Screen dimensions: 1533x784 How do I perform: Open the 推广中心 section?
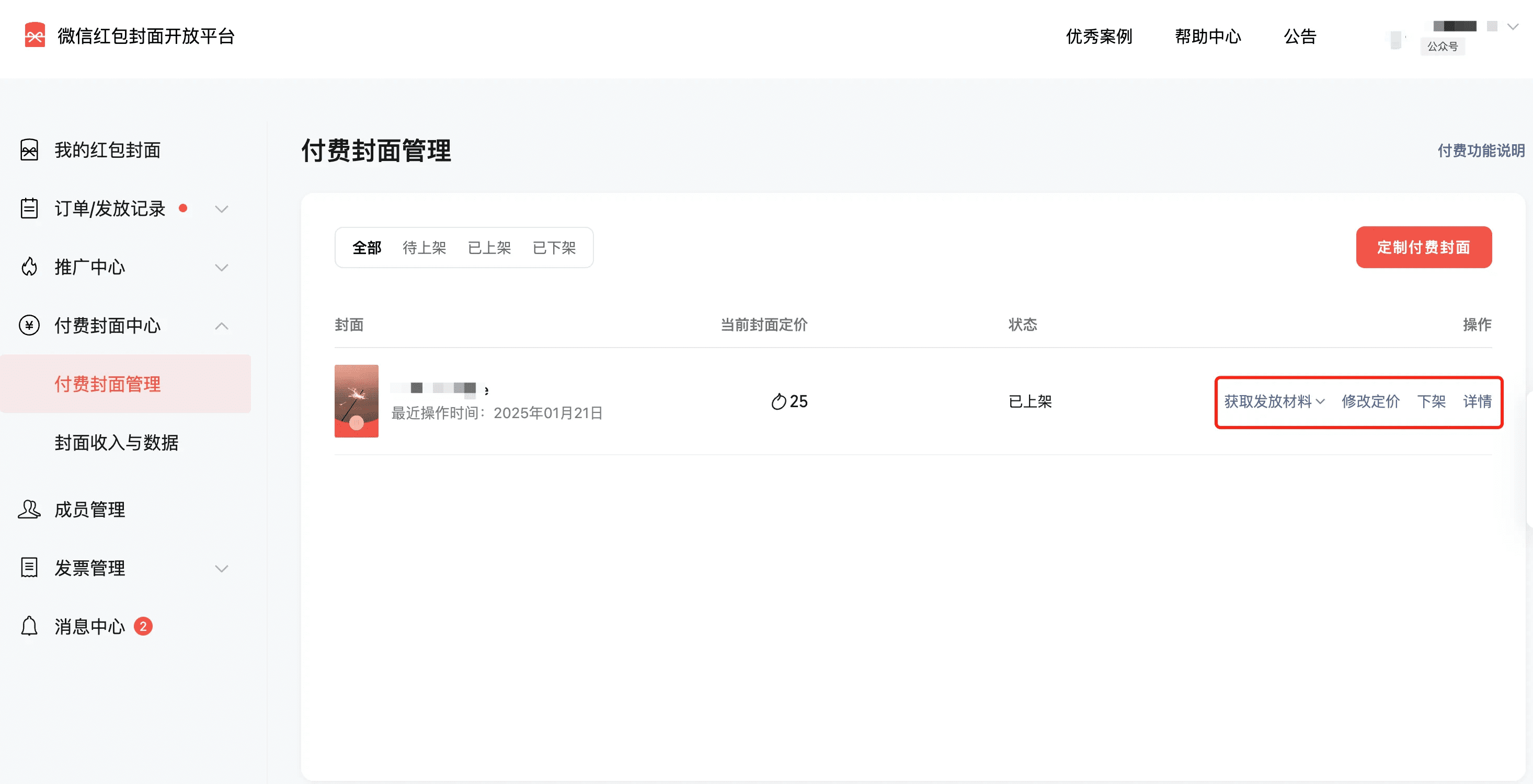[x=89, y=267]
